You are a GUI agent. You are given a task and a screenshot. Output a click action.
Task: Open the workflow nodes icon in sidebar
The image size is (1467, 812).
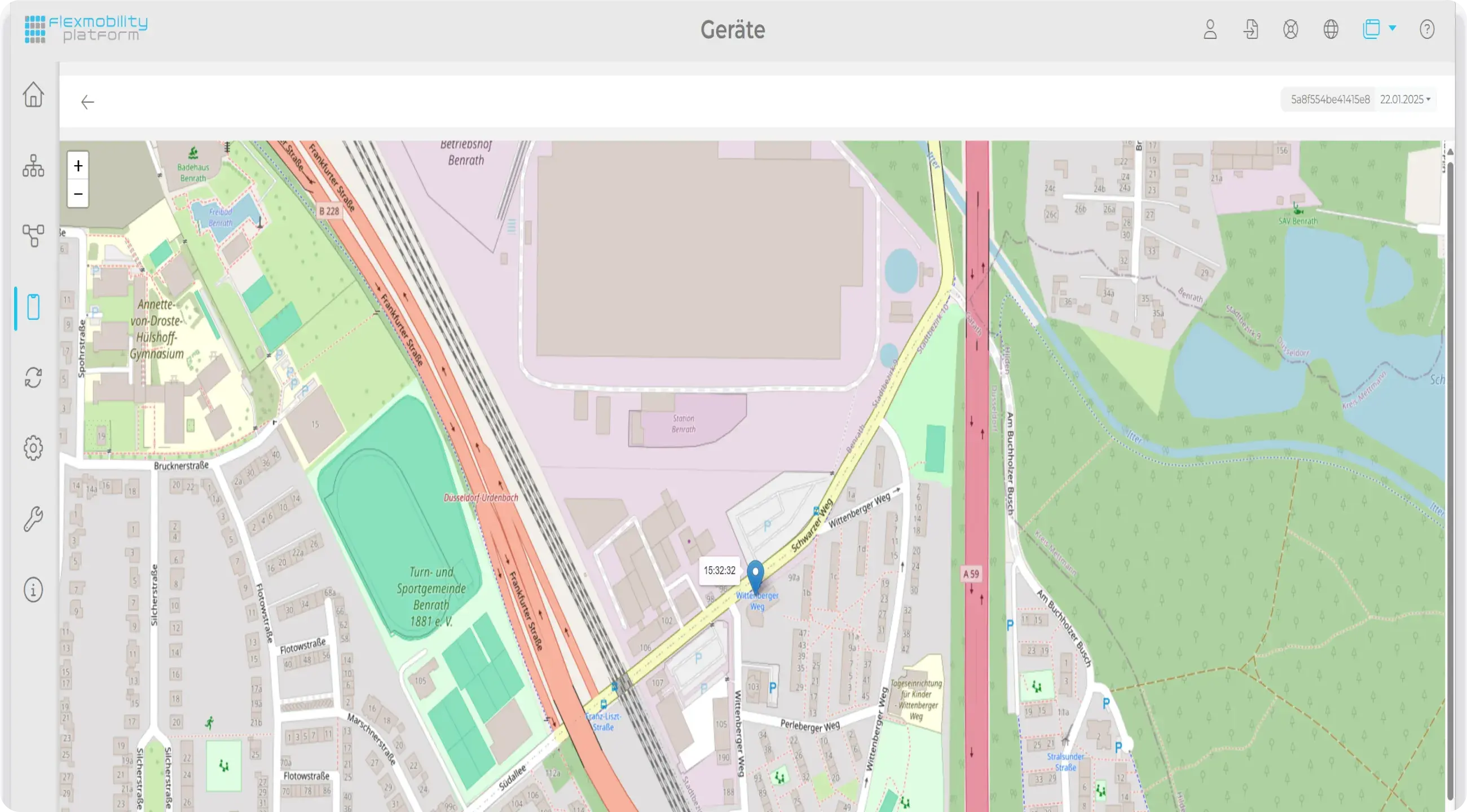(x=33, y=236)
